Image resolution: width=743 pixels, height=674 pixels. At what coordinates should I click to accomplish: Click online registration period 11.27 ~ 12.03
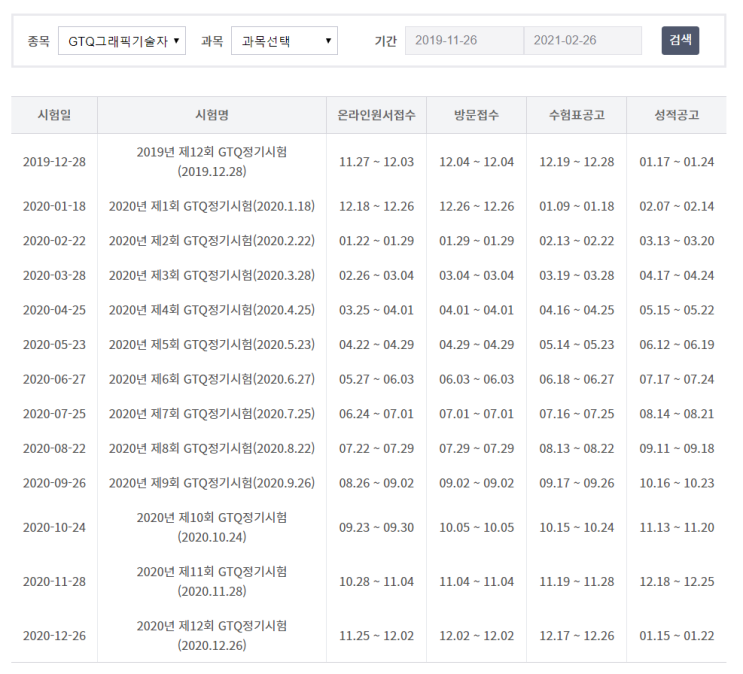tap(376, 162)
